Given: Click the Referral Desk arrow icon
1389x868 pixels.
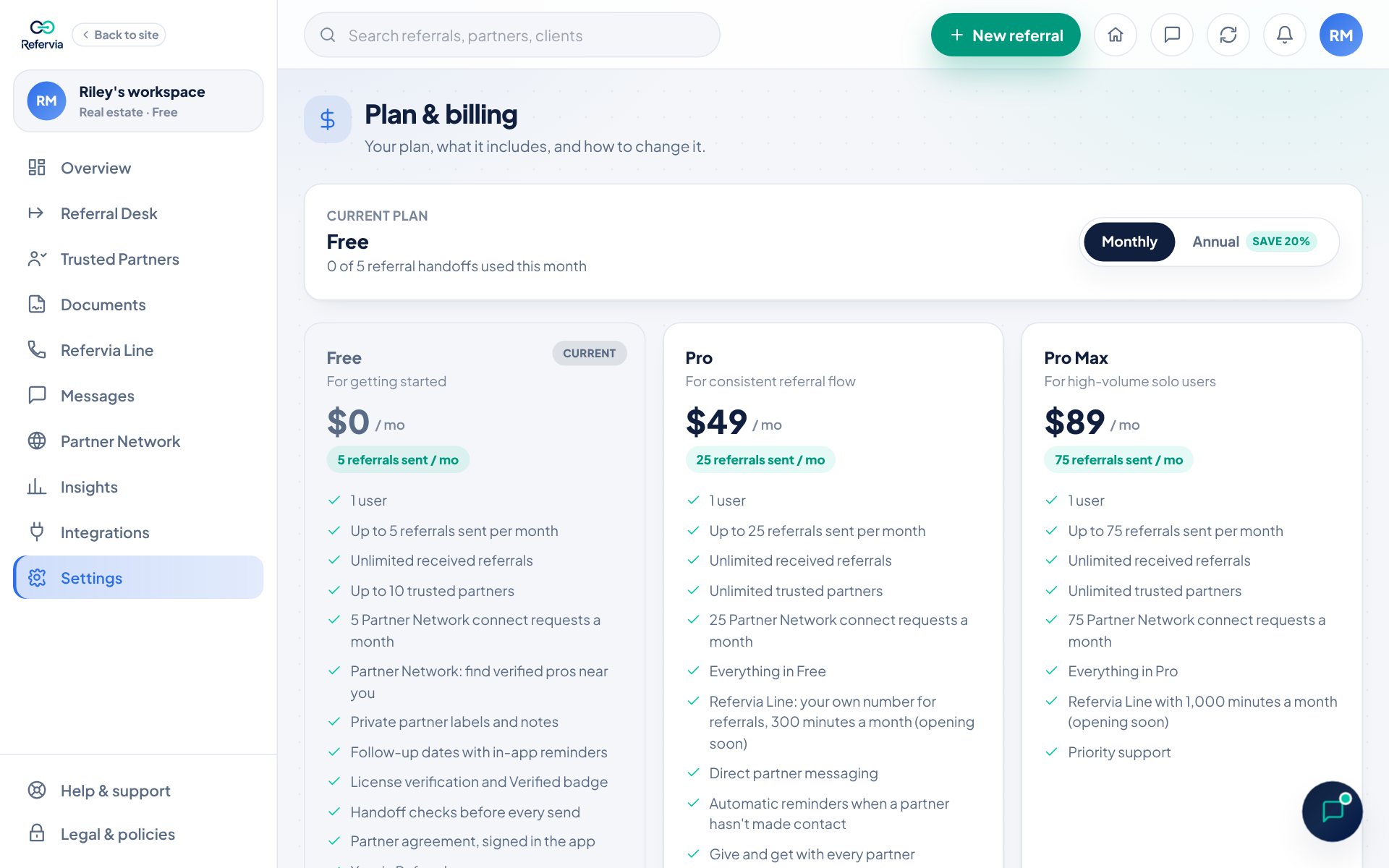Looking at the screenshot, I should pos(37,213).
